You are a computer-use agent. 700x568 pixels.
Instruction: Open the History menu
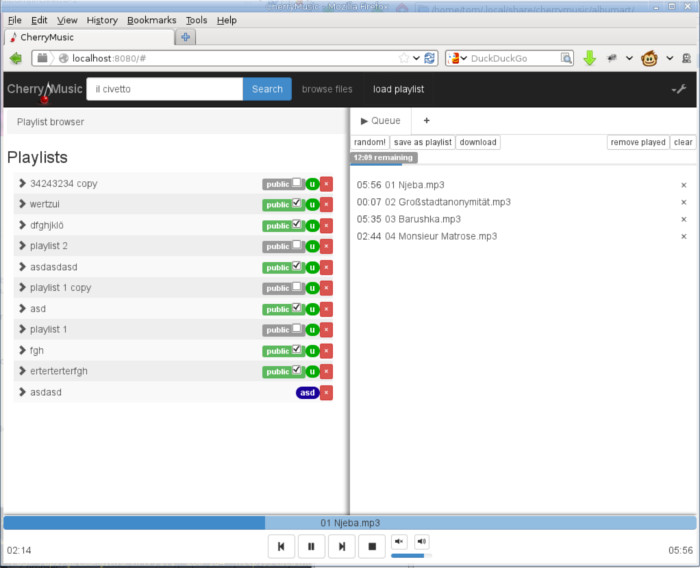click(x=101, y=20)
